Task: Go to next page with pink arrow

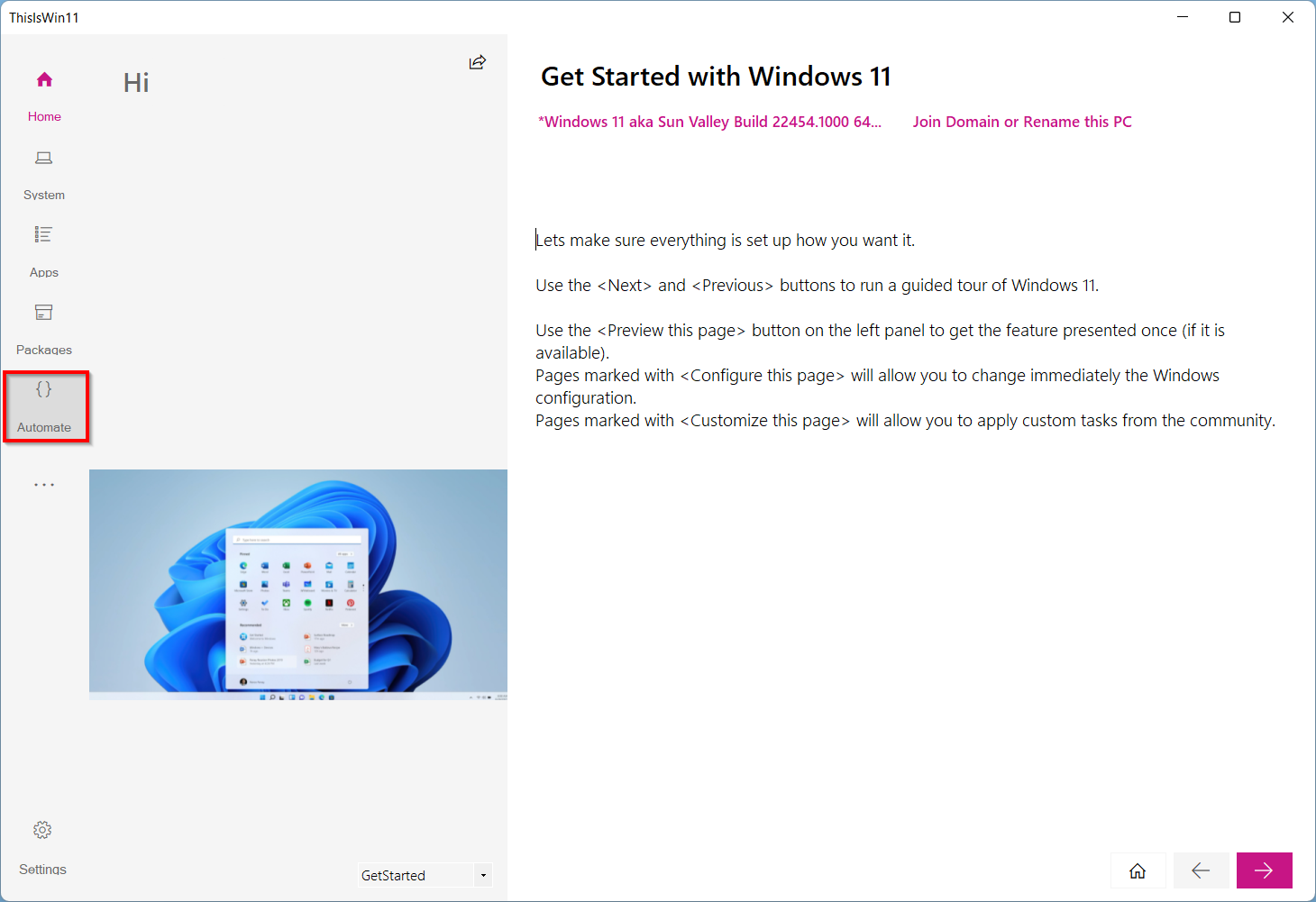Action: click(x=1265, y=870)
